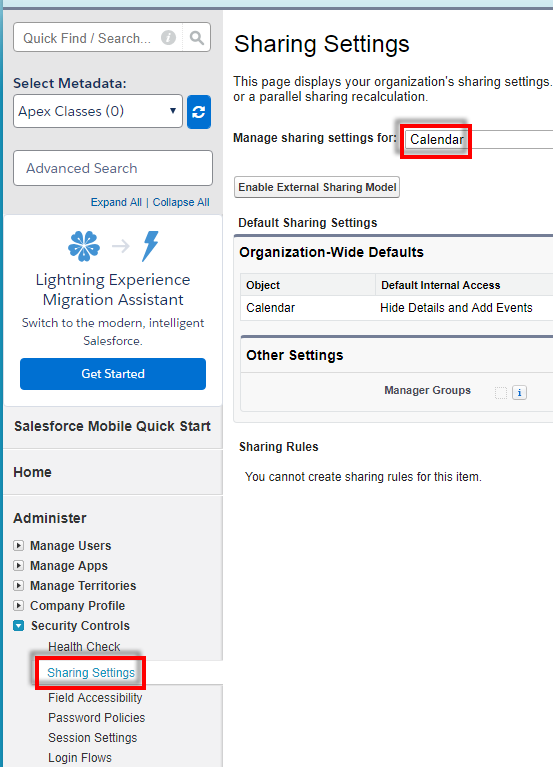This screenshot has width=553, height=767.
Task: Open Salesforce Mobile Quick Start
Action: [x=112, y=427]
